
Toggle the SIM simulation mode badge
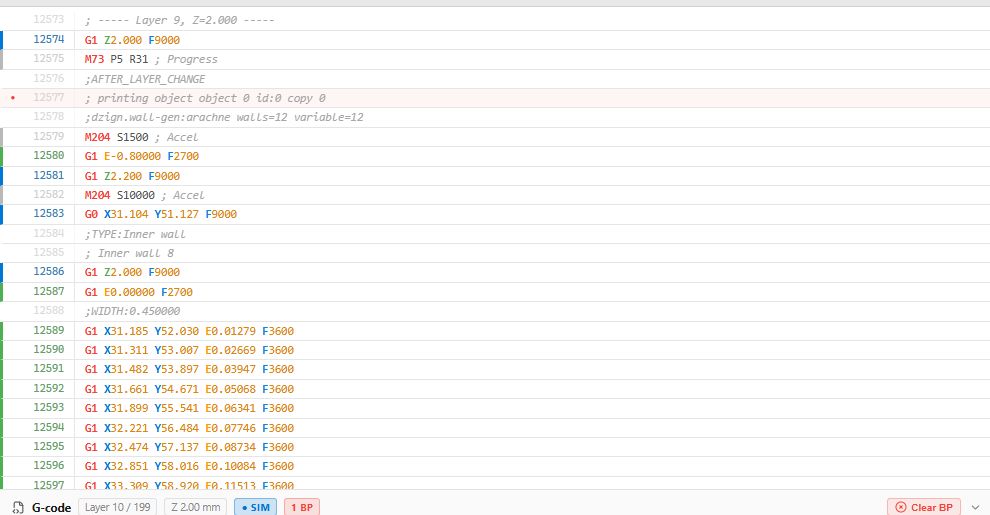click(255, 507)
